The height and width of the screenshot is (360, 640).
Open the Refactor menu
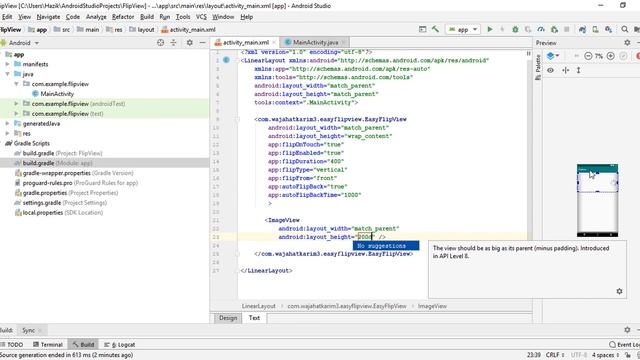[x=123, y=17]
